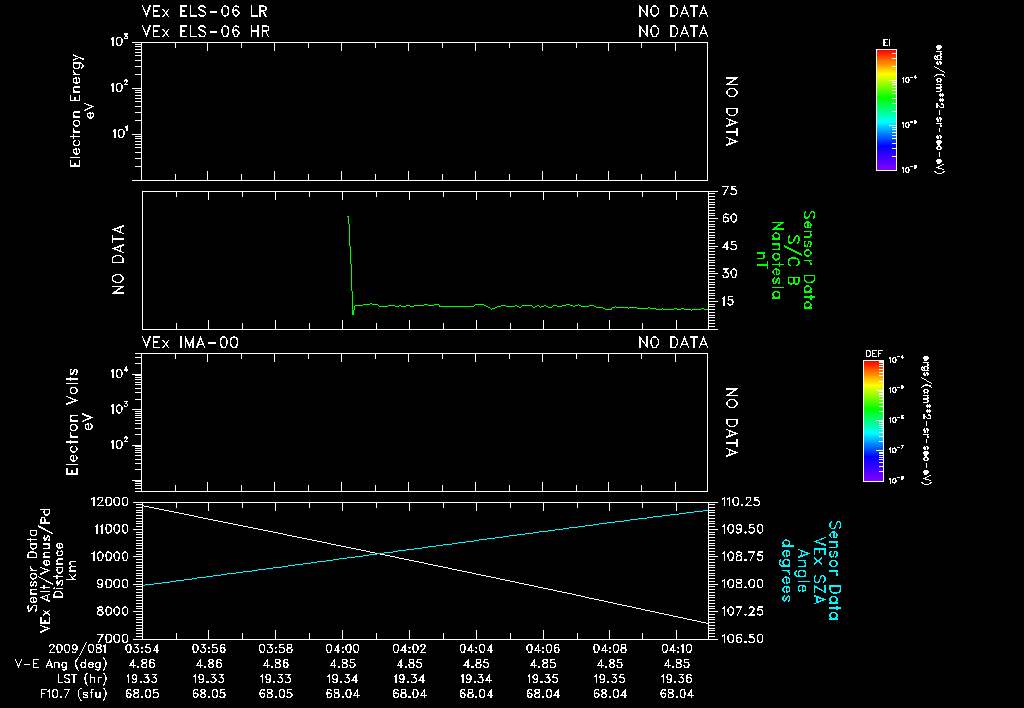Click the '60' nanotesla tick label
This screenshot has height=708, width=1024.
[x=729, y=219]
